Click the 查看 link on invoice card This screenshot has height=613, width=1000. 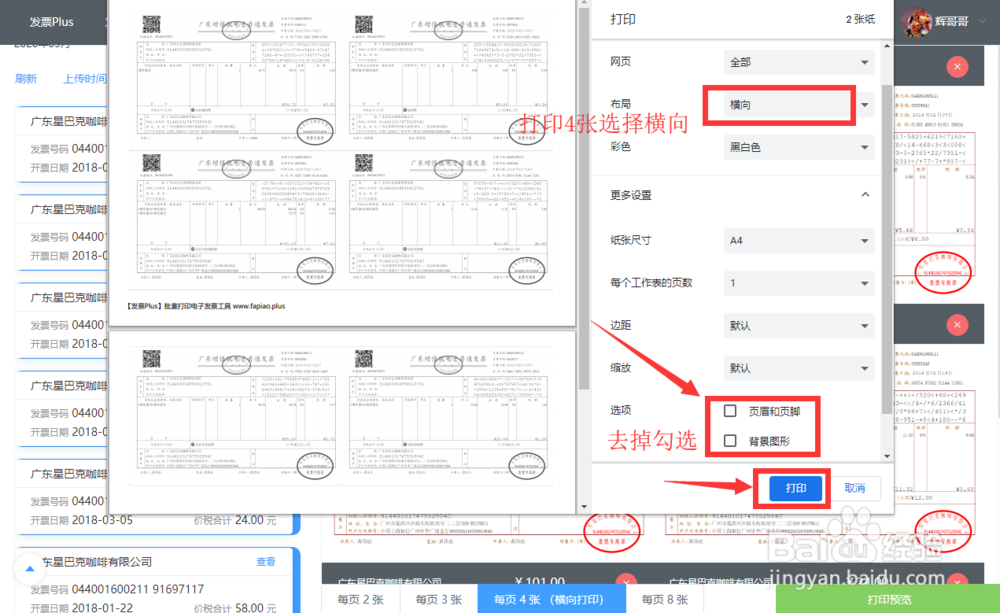click(266, 561)
